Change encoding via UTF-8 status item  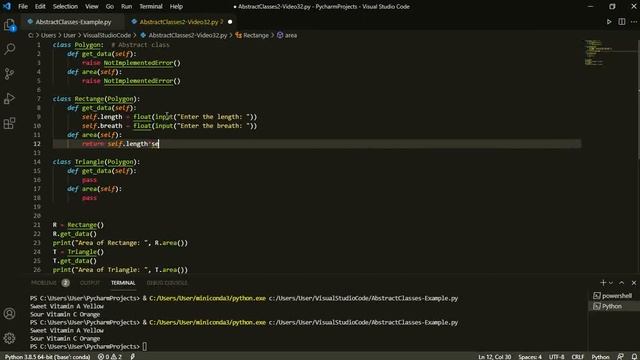click(x=557, y=357)
